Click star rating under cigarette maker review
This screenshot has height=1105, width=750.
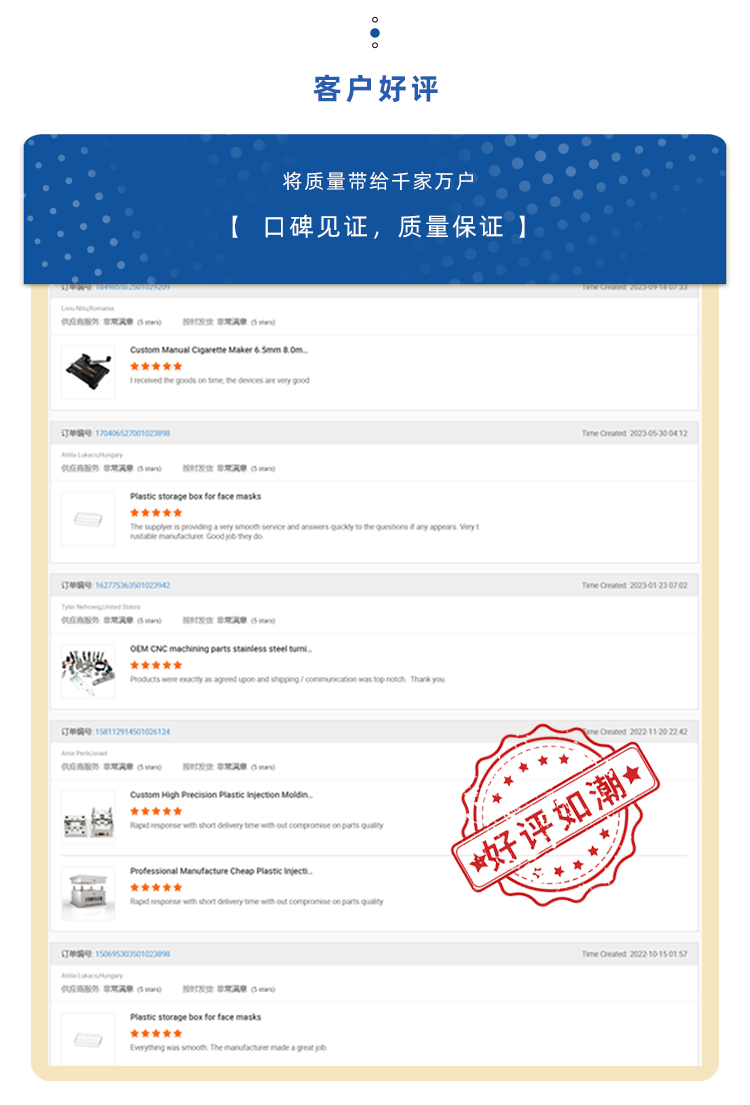tap(156, 366)
